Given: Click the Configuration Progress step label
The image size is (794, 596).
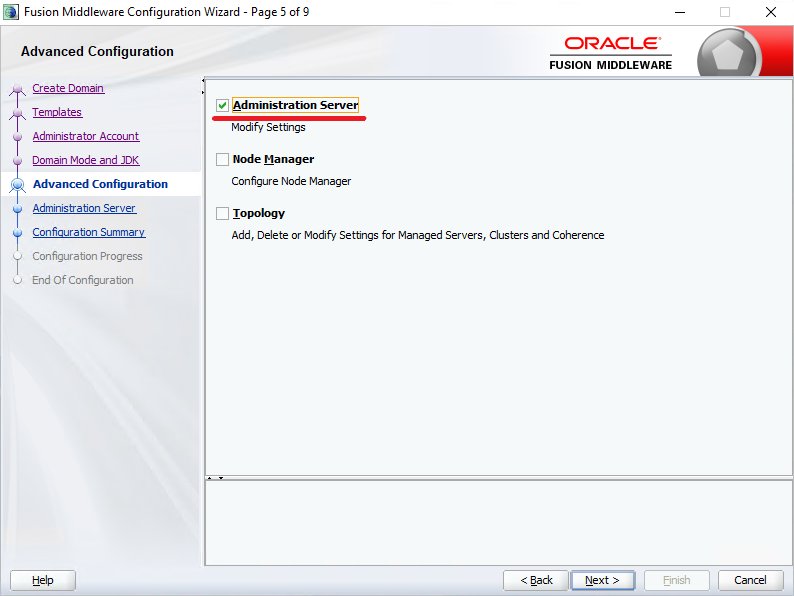Looking at the screenshot, I should [x=87, y=256].
